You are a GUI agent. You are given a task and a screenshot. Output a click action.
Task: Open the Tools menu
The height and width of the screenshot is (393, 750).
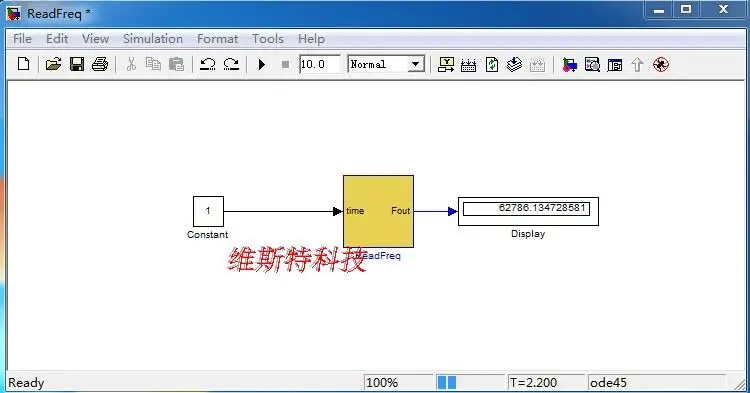click(x=268, y=39)
